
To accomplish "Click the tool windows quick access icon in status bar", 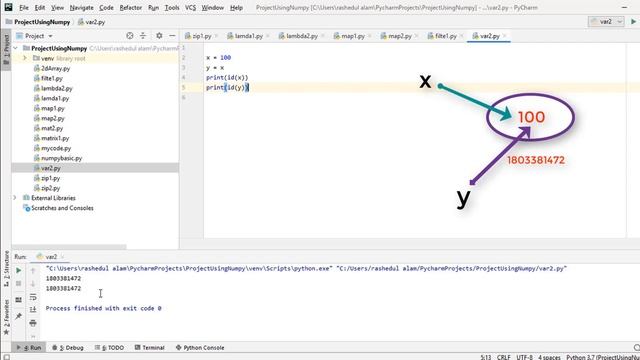I will click(x=6, y=357).
